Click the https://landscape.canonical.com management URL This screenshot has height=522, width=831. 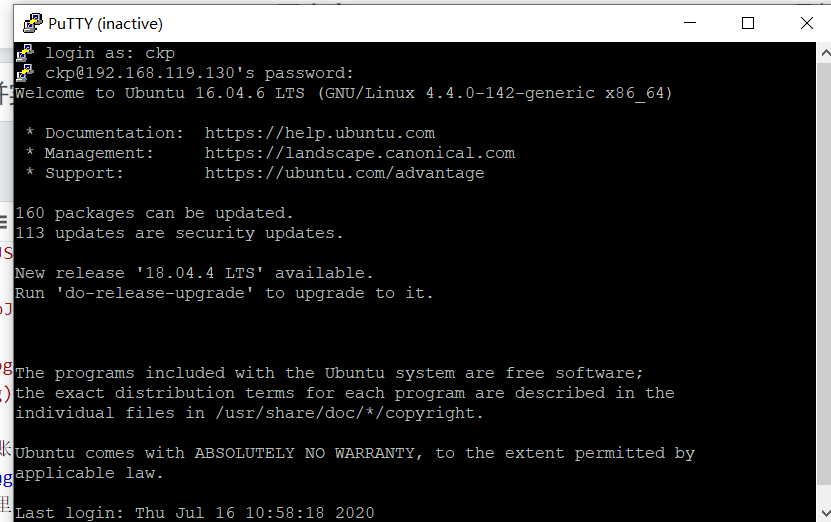[x=360, y=153]
